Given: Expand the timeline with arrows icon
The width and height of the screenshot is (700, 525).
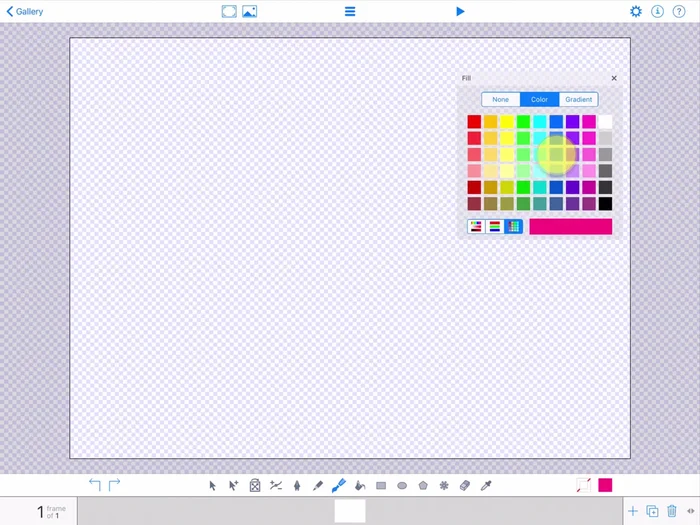Looking at the screenshot, I should click(x=691, y=511).
